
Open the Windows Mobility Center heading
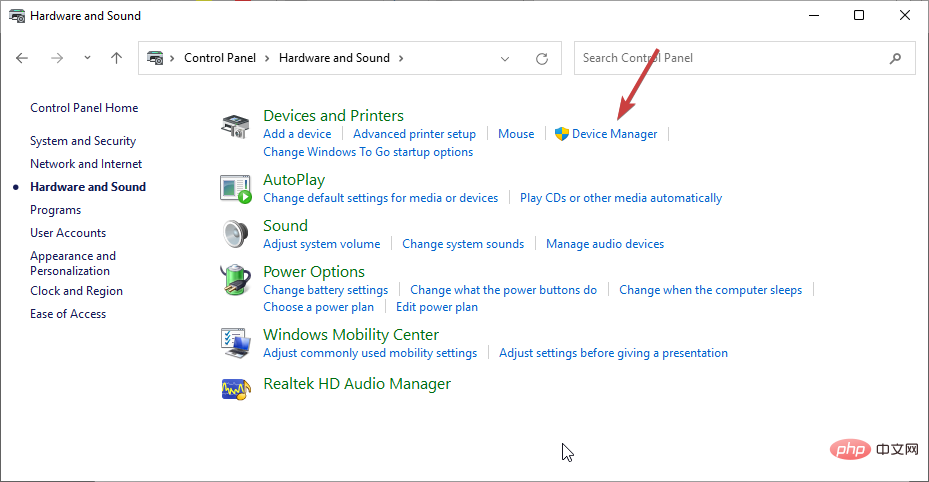tap(351, 335)
